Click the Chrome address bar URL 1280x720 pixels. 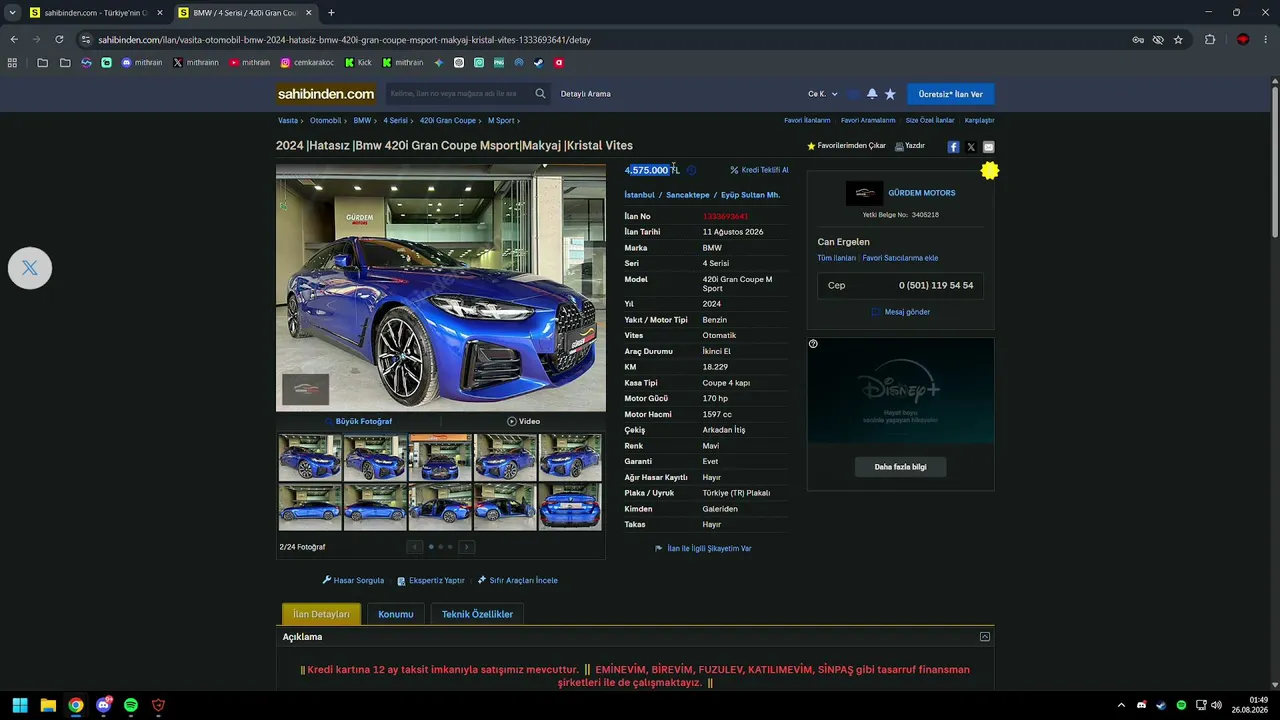pyautogui.click(x=345, y=40)
